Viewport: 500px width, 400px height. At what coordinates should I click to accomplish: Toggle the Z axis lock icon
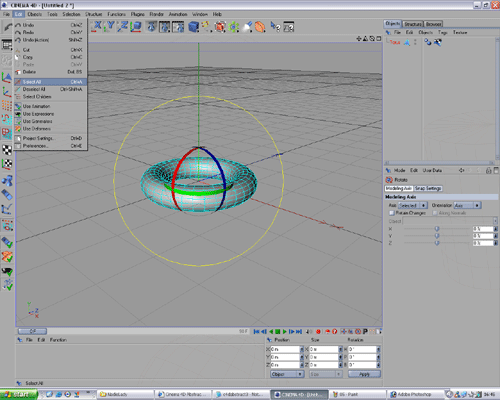(123, 26)
